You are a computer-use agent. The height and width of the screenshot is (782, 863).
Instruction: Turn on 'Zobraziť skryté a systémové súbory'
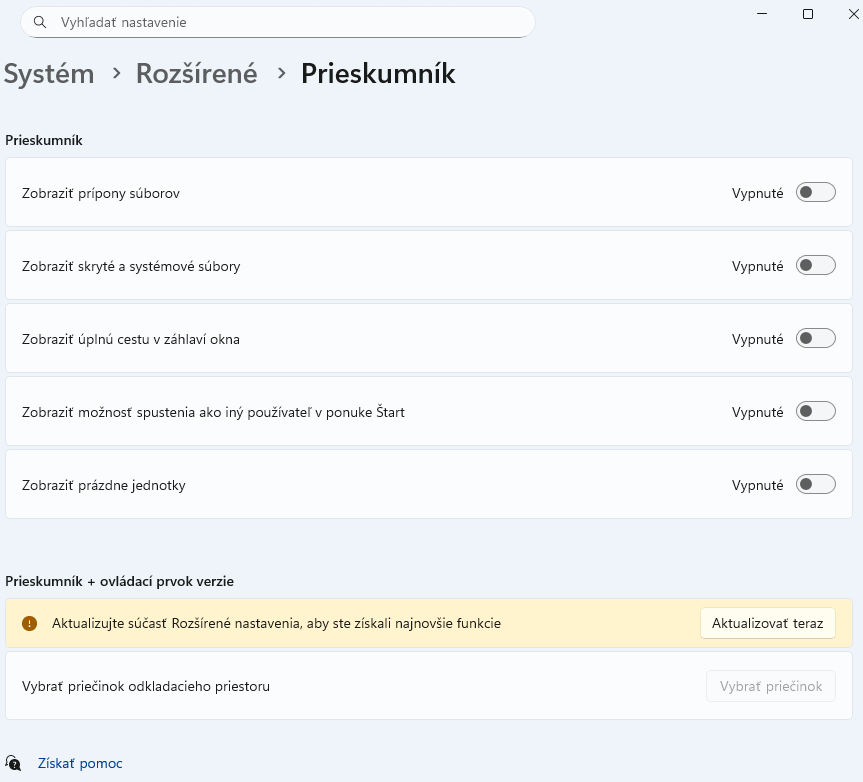coord(815,266)
